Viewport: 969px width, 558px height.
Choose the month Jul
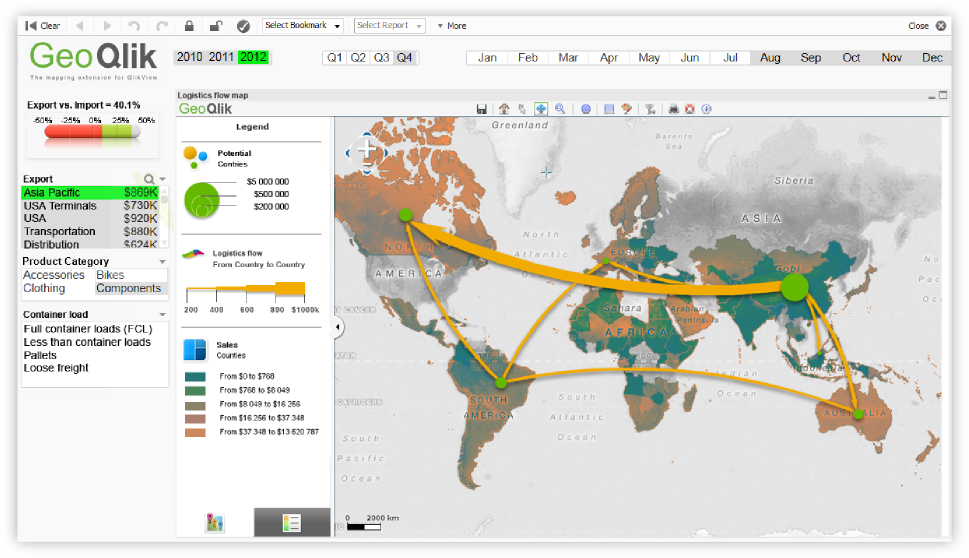pos(730,57)
